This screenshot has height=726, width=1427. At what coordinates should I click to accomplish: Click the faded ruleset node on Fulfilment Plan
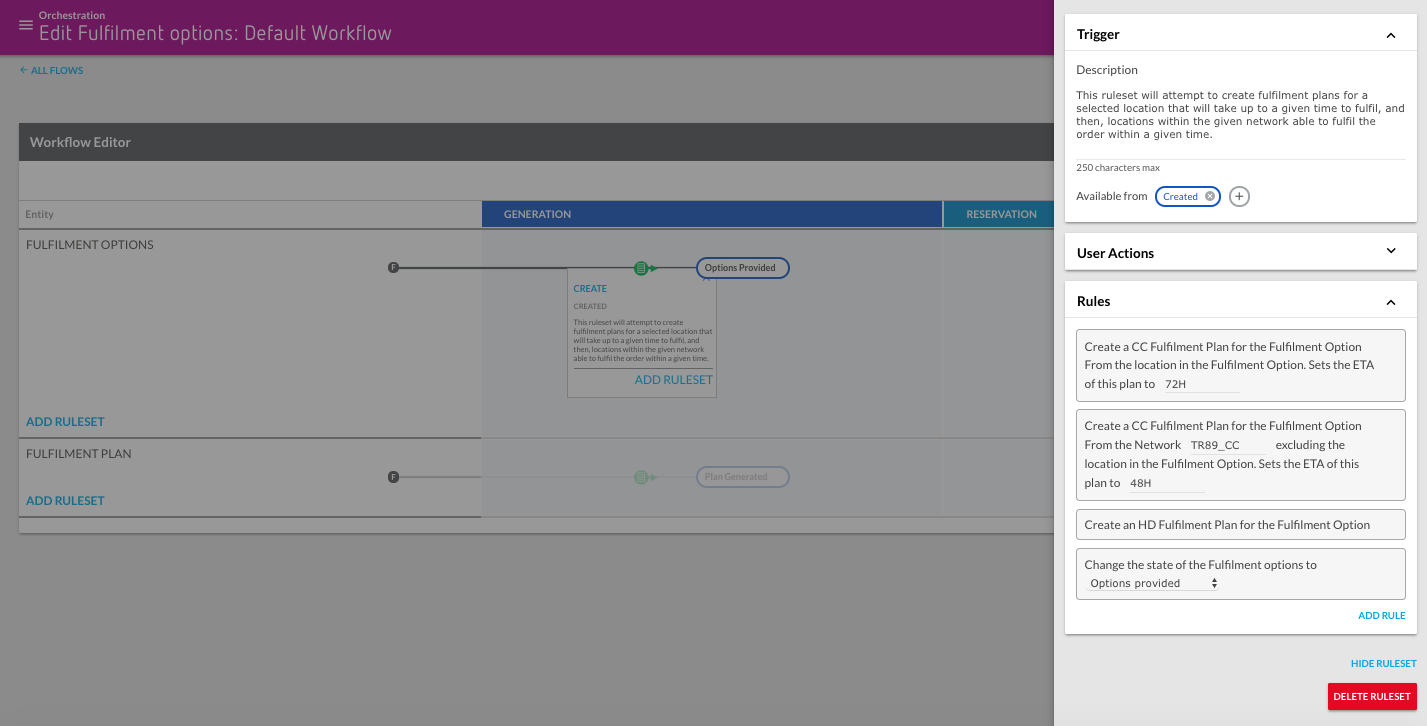click(641, 478)
